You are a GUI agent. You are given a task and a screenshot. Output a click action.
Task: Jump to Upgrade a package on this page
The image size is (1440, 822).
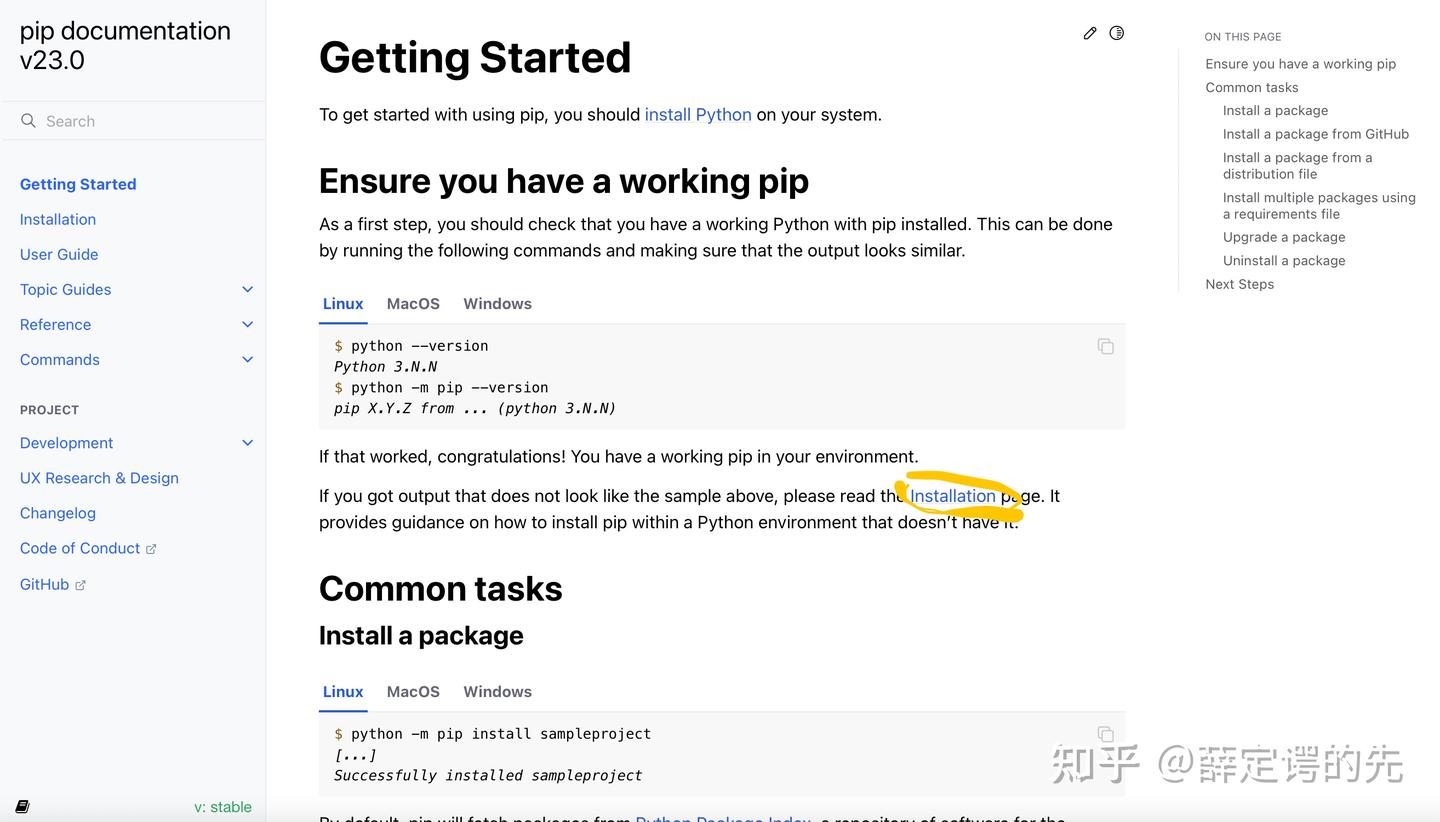[x=1284, y=237]
